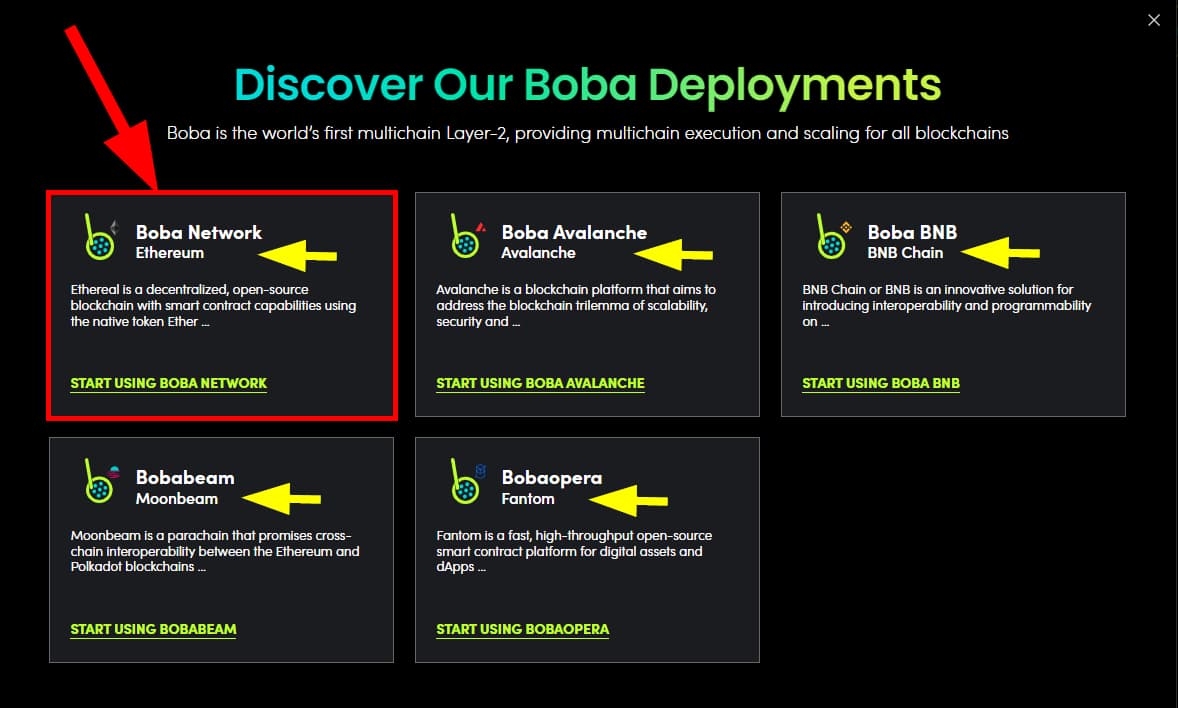This screenshot has height=708, width=1178.
Task: Click the Bobabeam cup icon
Action: click(98, 490)
